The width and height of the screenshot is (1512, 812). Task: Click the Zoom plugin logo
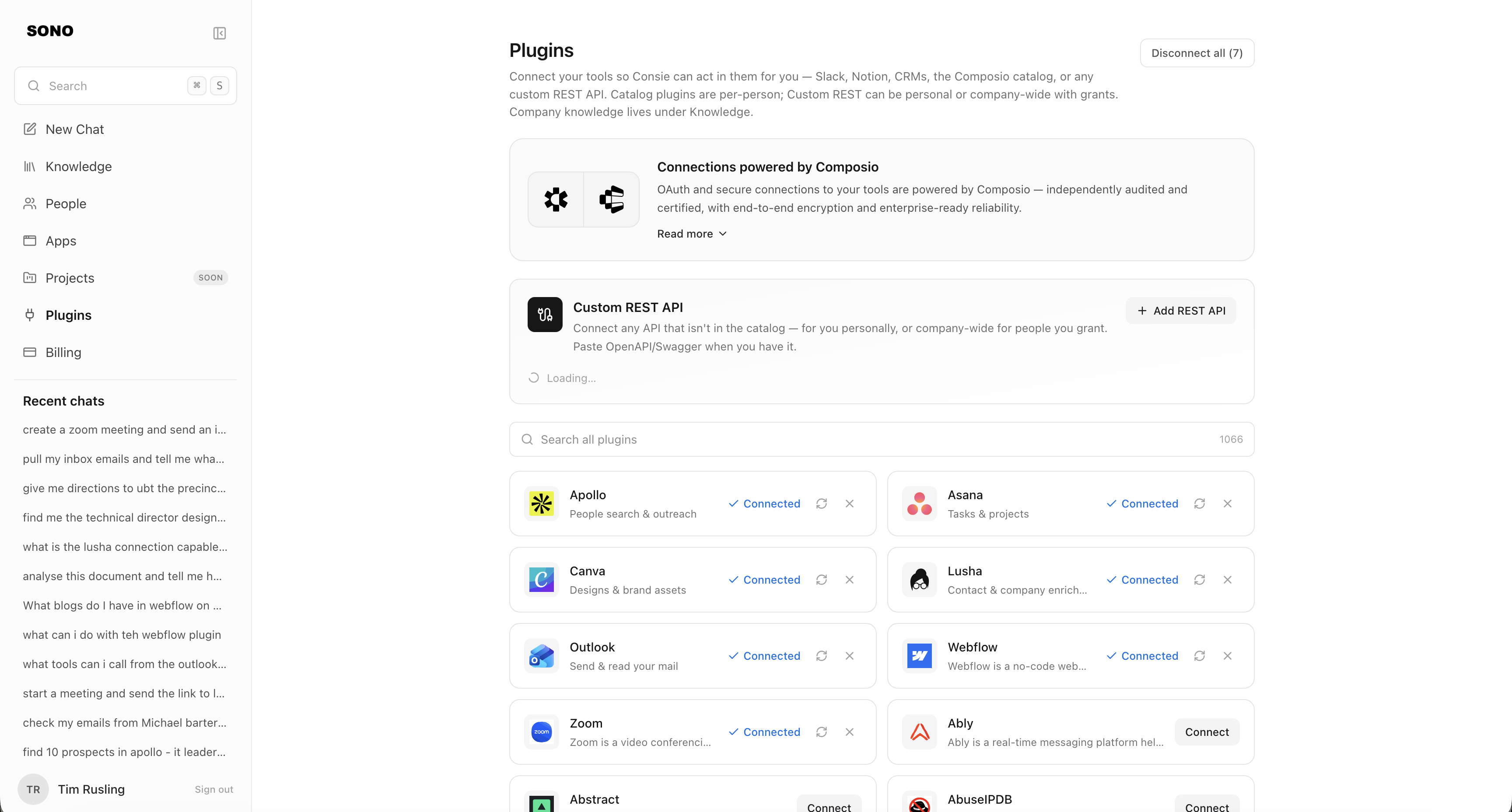tap(541, 732)
